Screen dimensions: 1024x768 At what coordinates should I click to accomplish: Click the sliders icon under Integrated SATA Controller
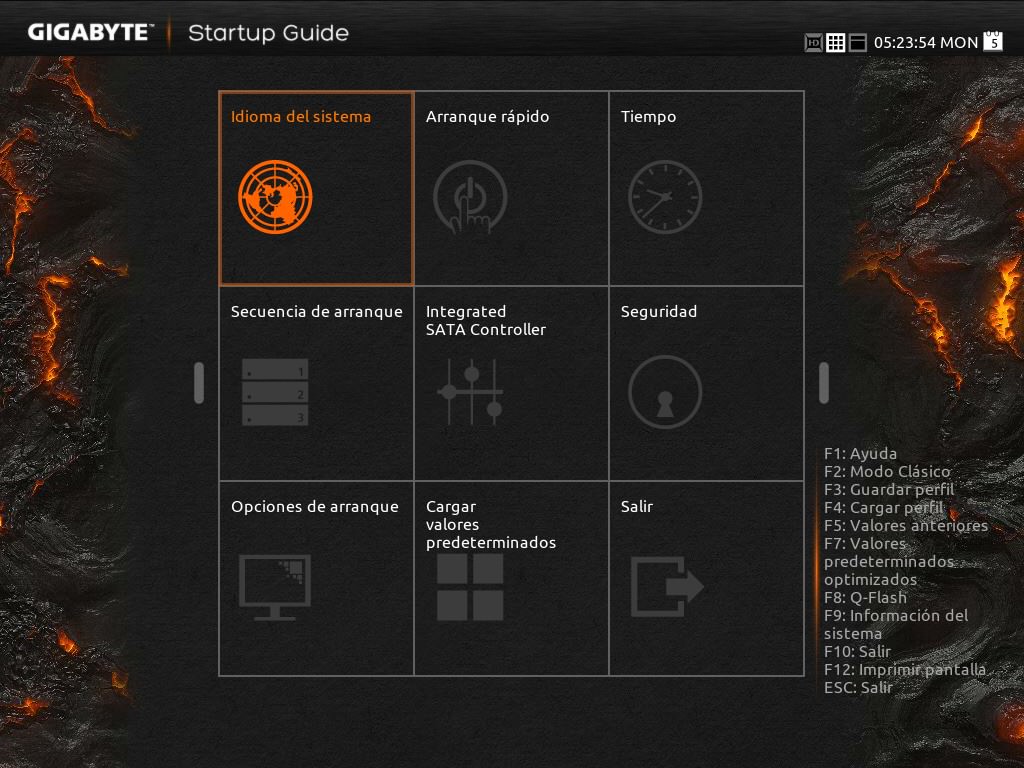coord(470,392)
